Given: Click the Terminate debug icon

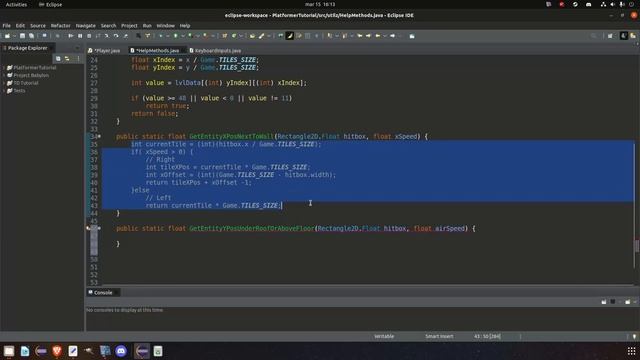Looking at the screenshot, I should (89, 36).
